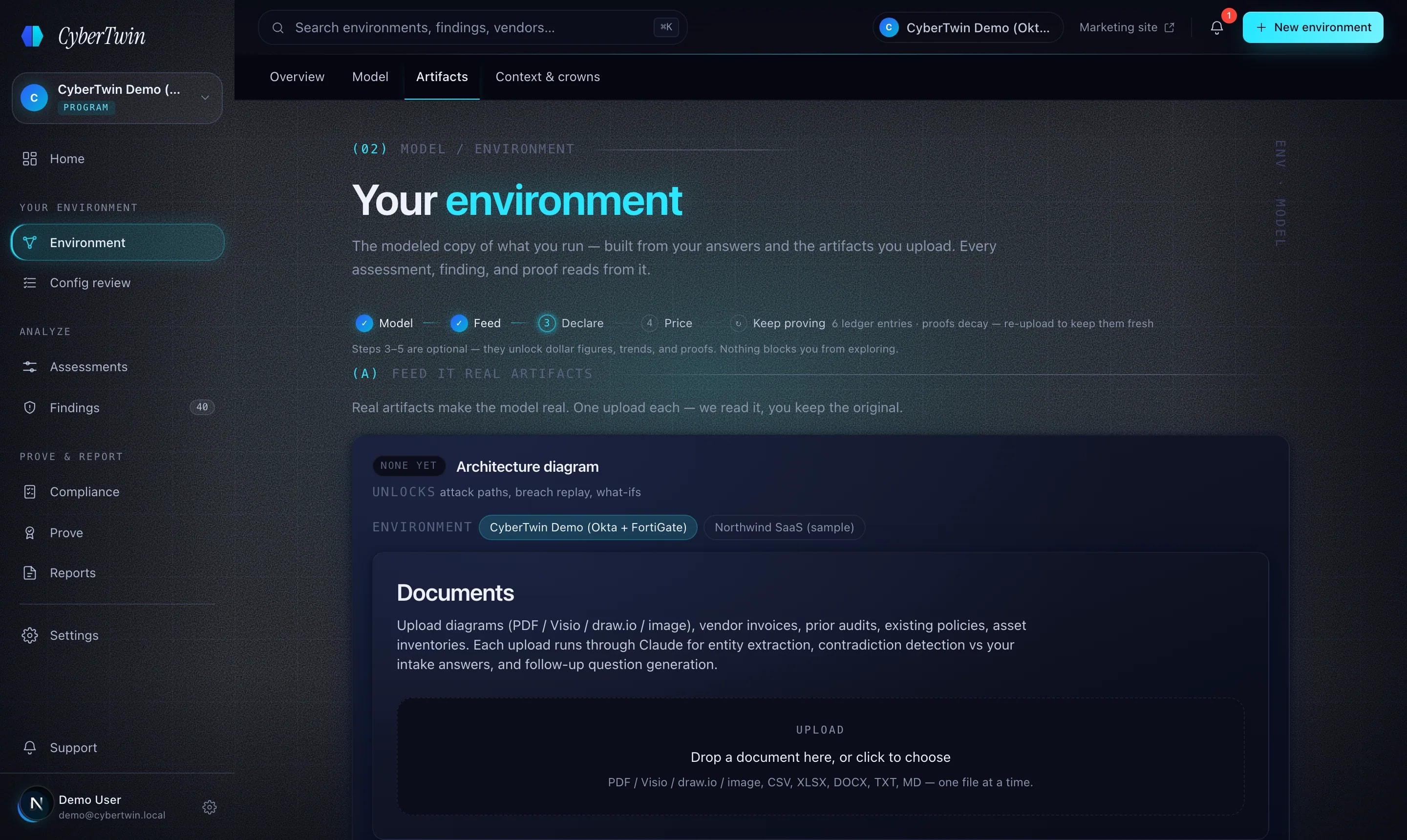
Task: Click the Declare step label
Action: click(x=583, y=323)
